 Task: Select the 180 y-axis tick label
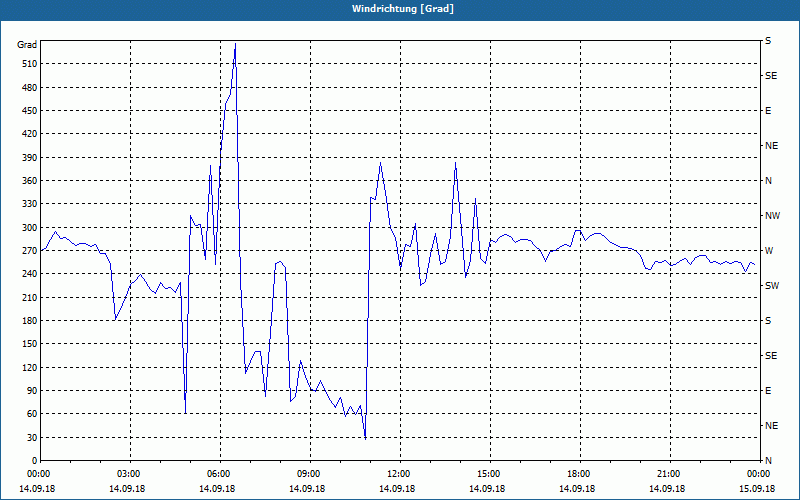(x=30, y=321)
